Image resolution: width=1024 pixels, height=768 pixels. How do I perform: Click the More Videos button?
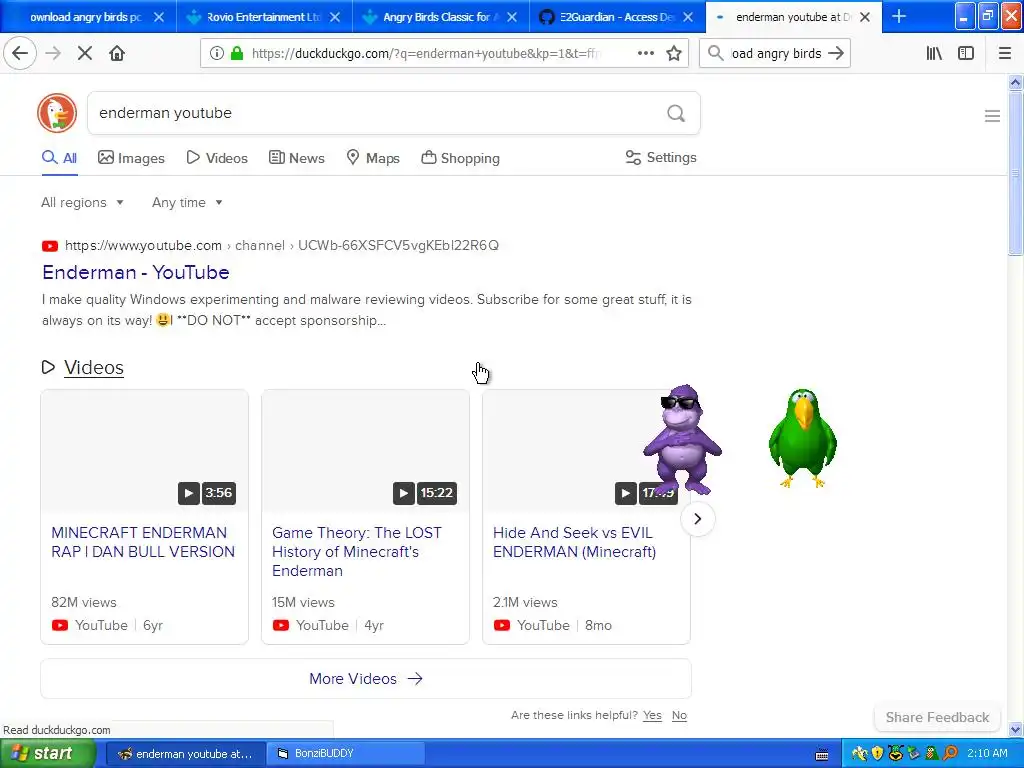click(x=366, y=679)
